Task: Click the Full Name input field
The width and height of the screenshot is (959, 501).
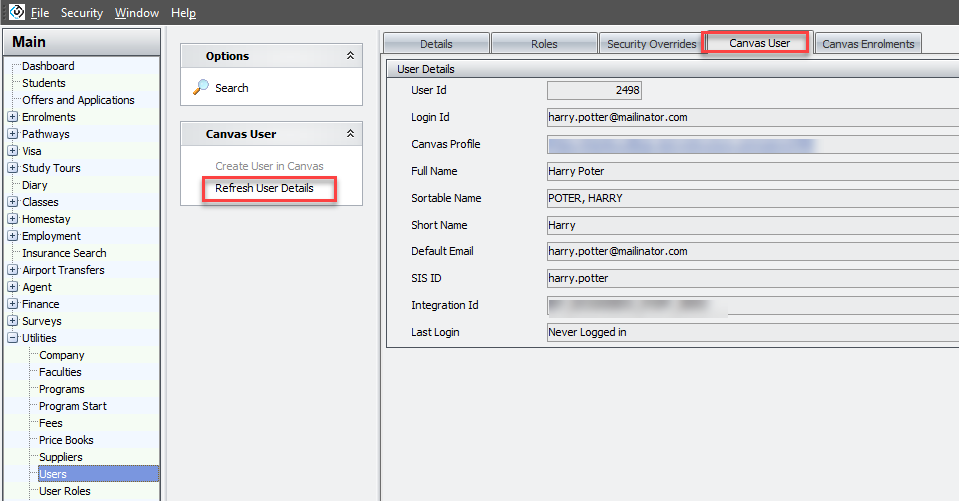Action: pos(750,171)
